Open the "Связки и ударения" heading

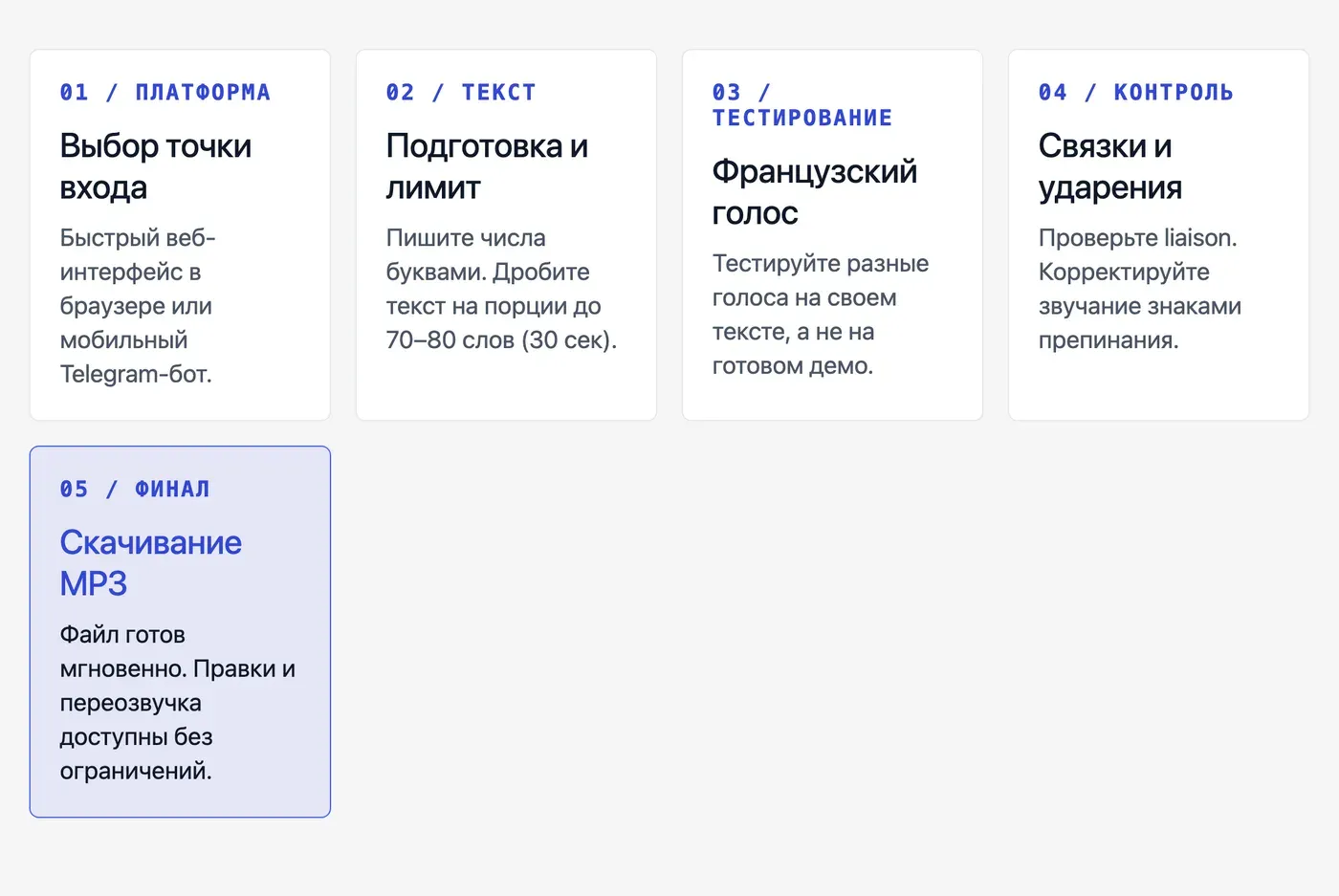click(1110, 166)
